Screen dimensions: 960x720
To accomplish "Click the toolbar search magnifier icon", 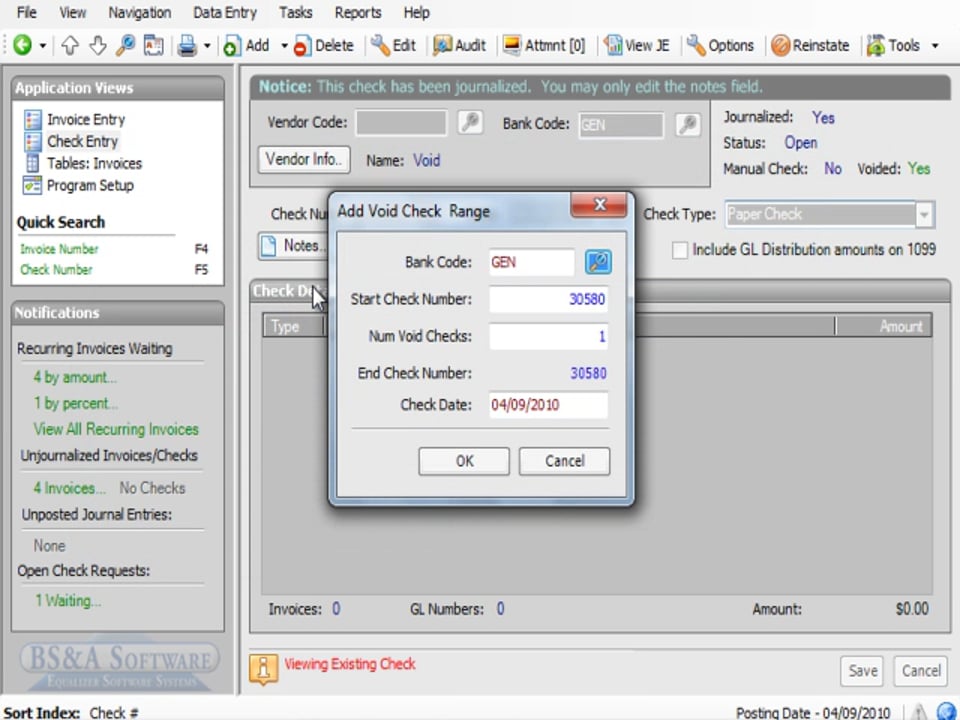I will click(x=125, y=45).
